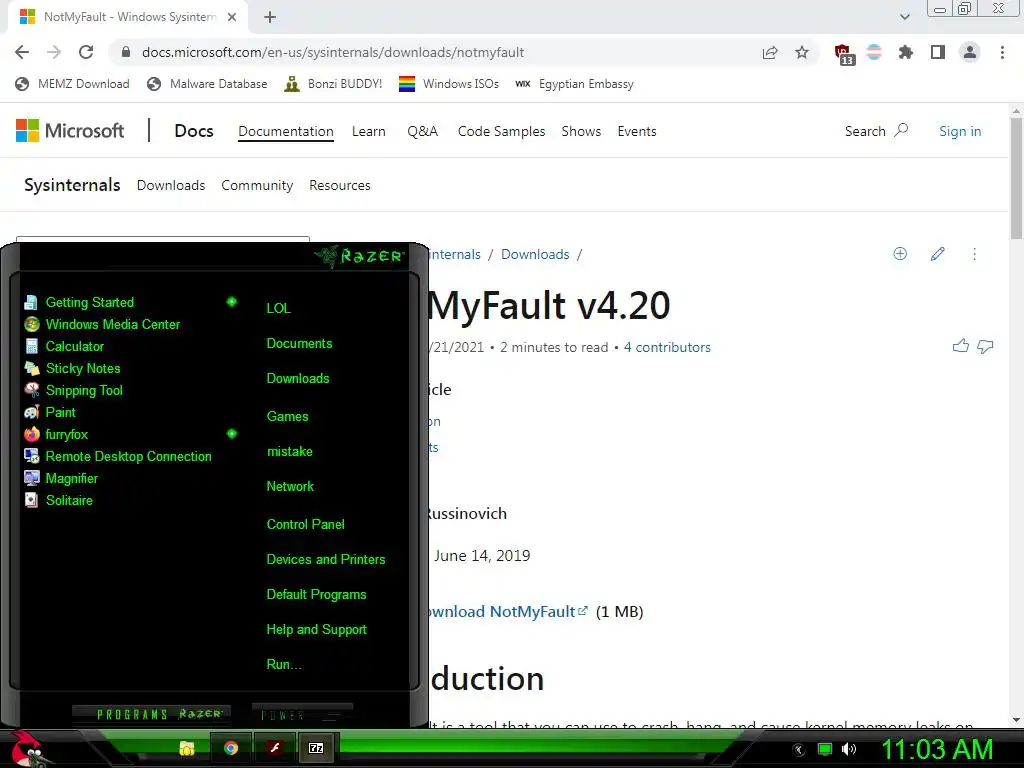Open the Chrome taskbar icon
Screen dimensions: 1024x768
point(231,748)
